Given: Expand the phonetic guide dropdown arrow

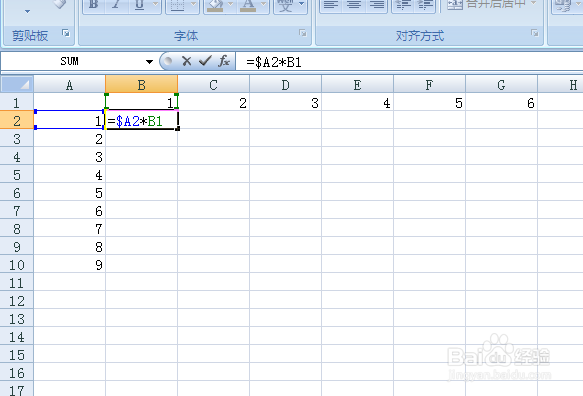Looking at the screenshot, I should click(302, 4).
